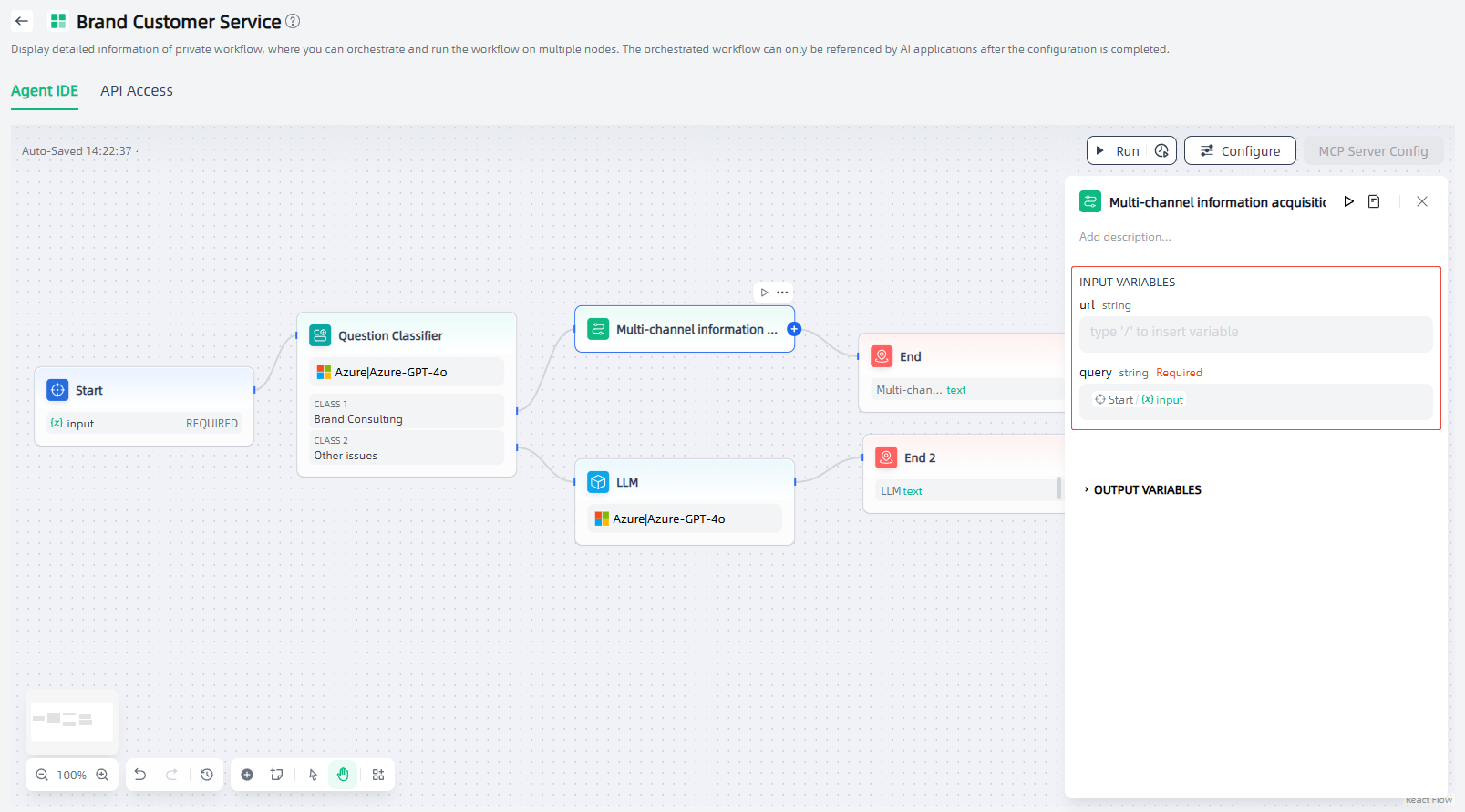Select the Agent IDE tab
The image size is (1465, 812).
pyautogui.click(x=45, y=91)
